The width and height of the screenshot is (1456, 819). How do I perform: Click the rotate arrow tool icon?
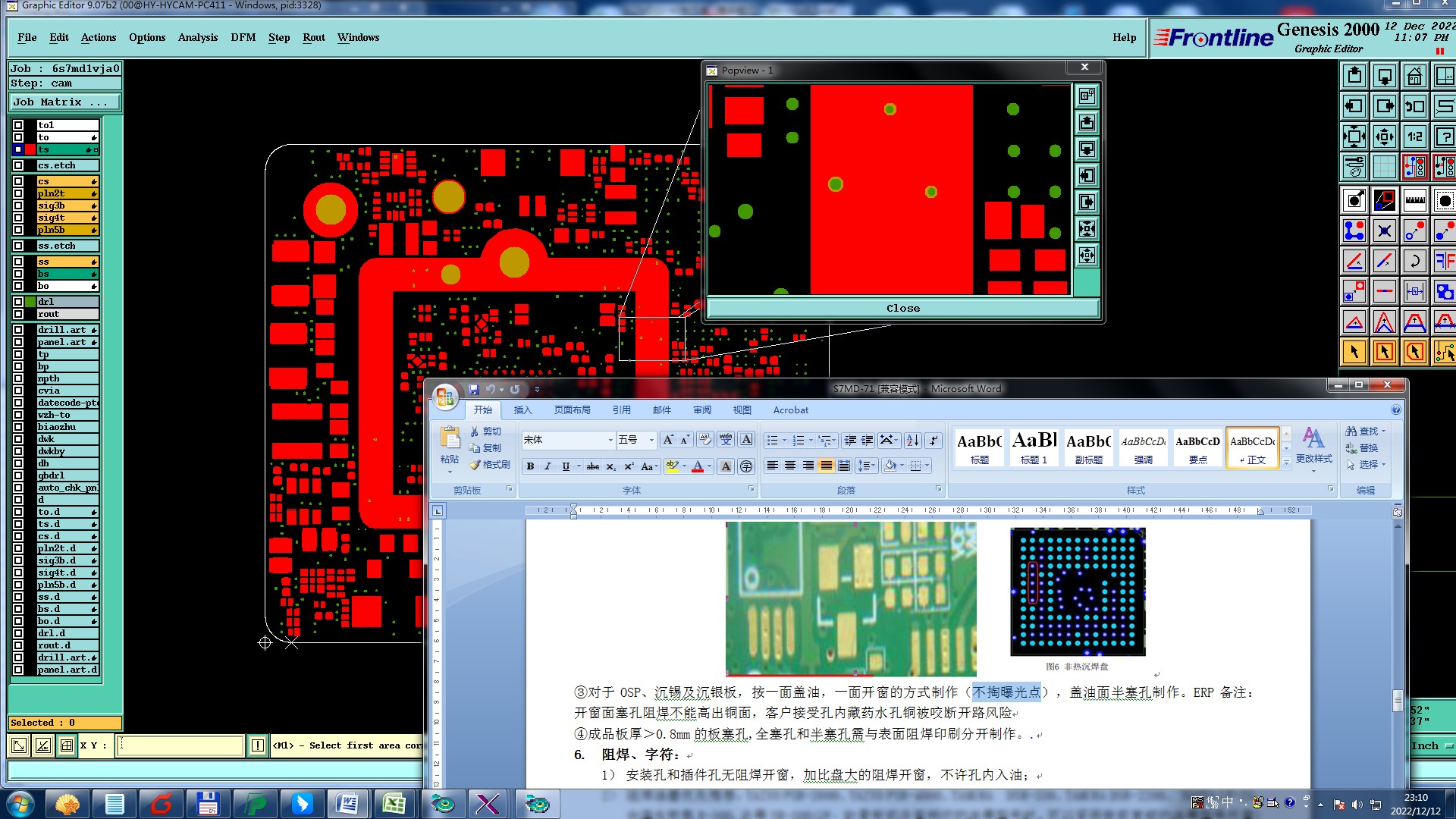pos(1414,262)
